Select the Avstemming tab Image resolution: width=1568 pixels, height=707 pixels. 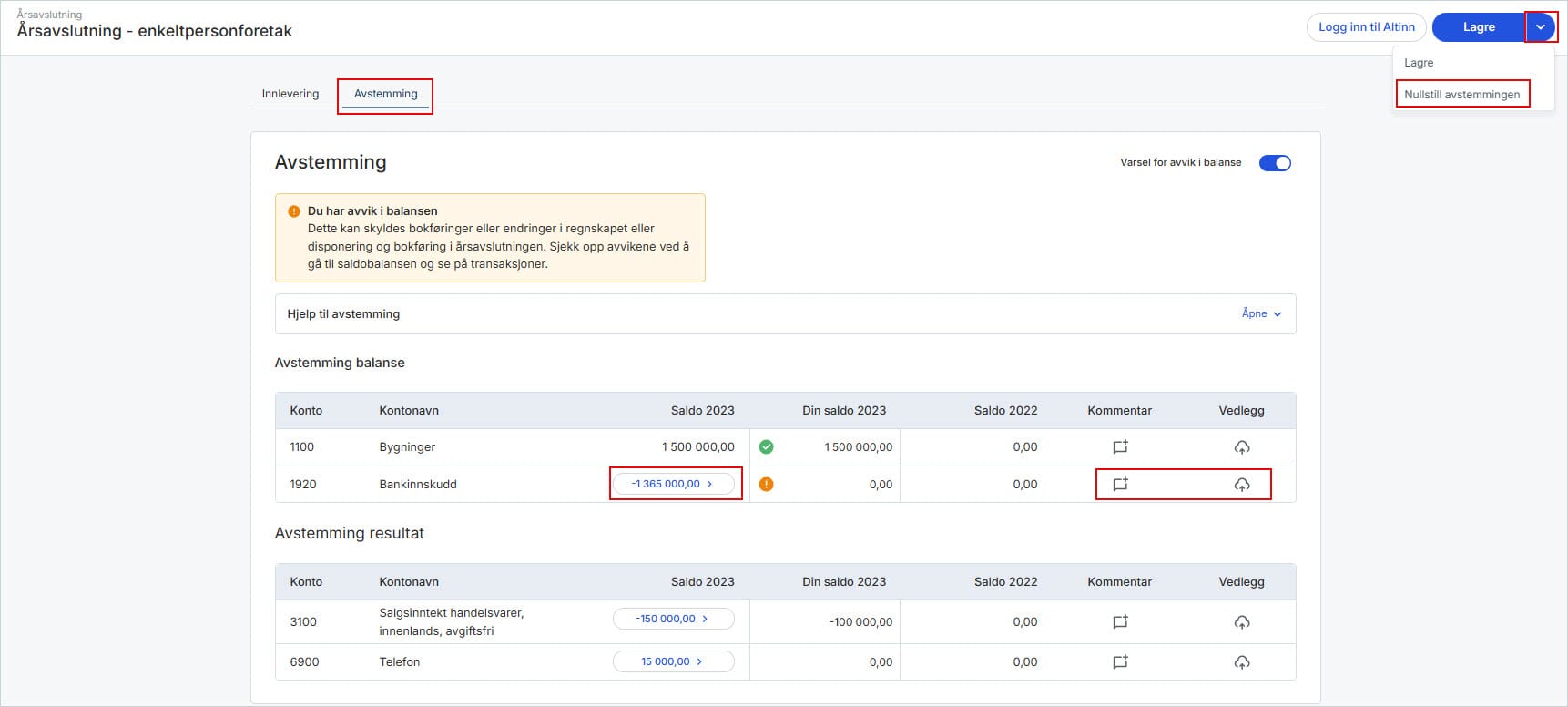point(385,94)
